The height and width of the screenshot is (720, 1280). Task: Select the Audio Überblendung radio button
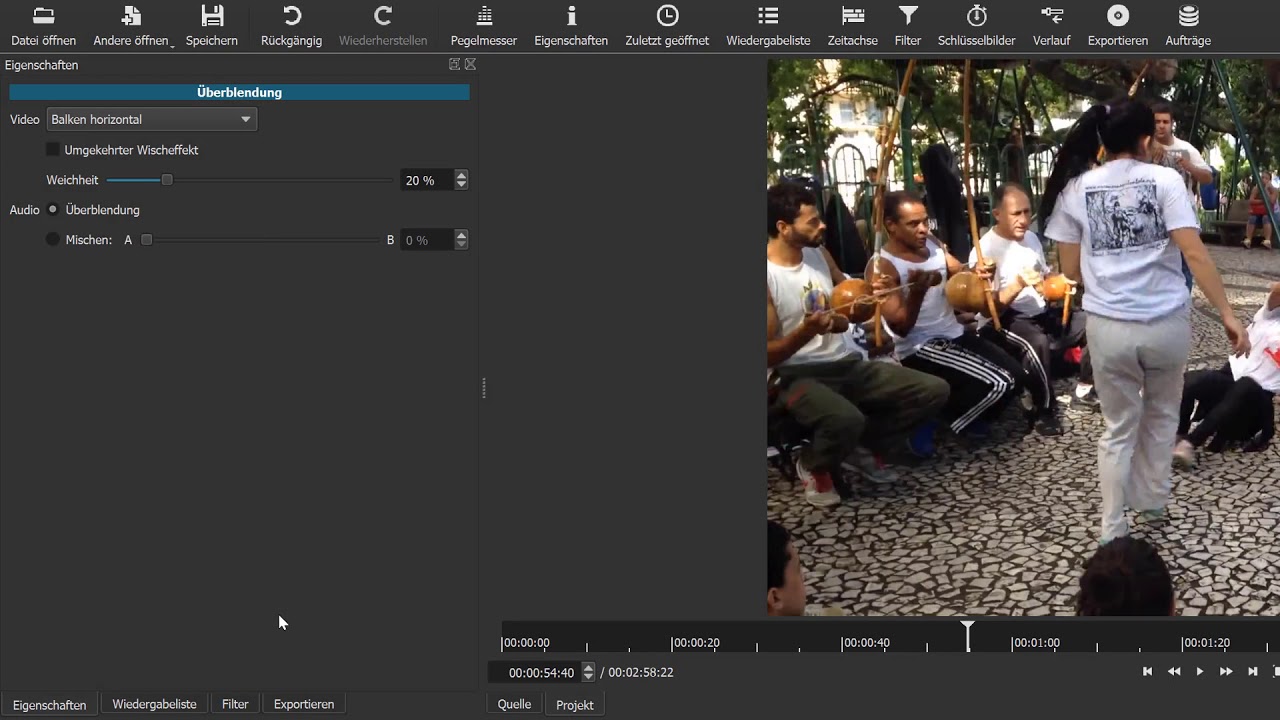point(53,210)
